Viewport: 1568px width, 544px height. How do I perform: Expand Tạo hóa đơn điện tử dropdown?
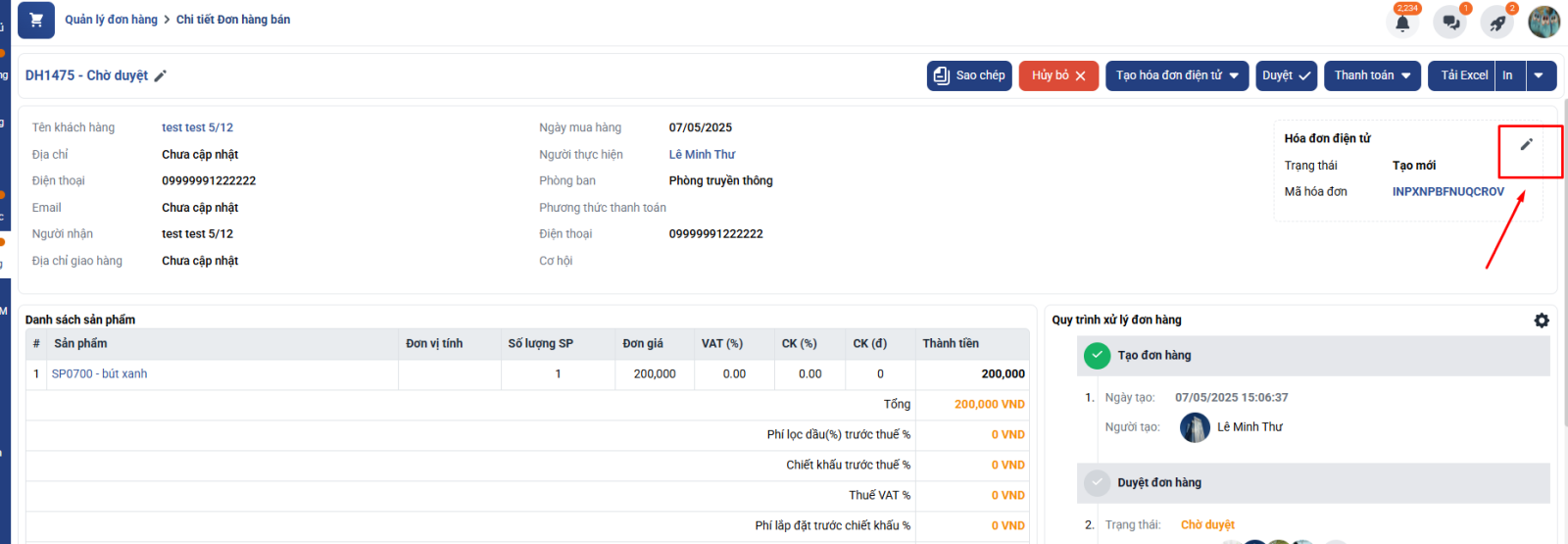click(1177, 75)
